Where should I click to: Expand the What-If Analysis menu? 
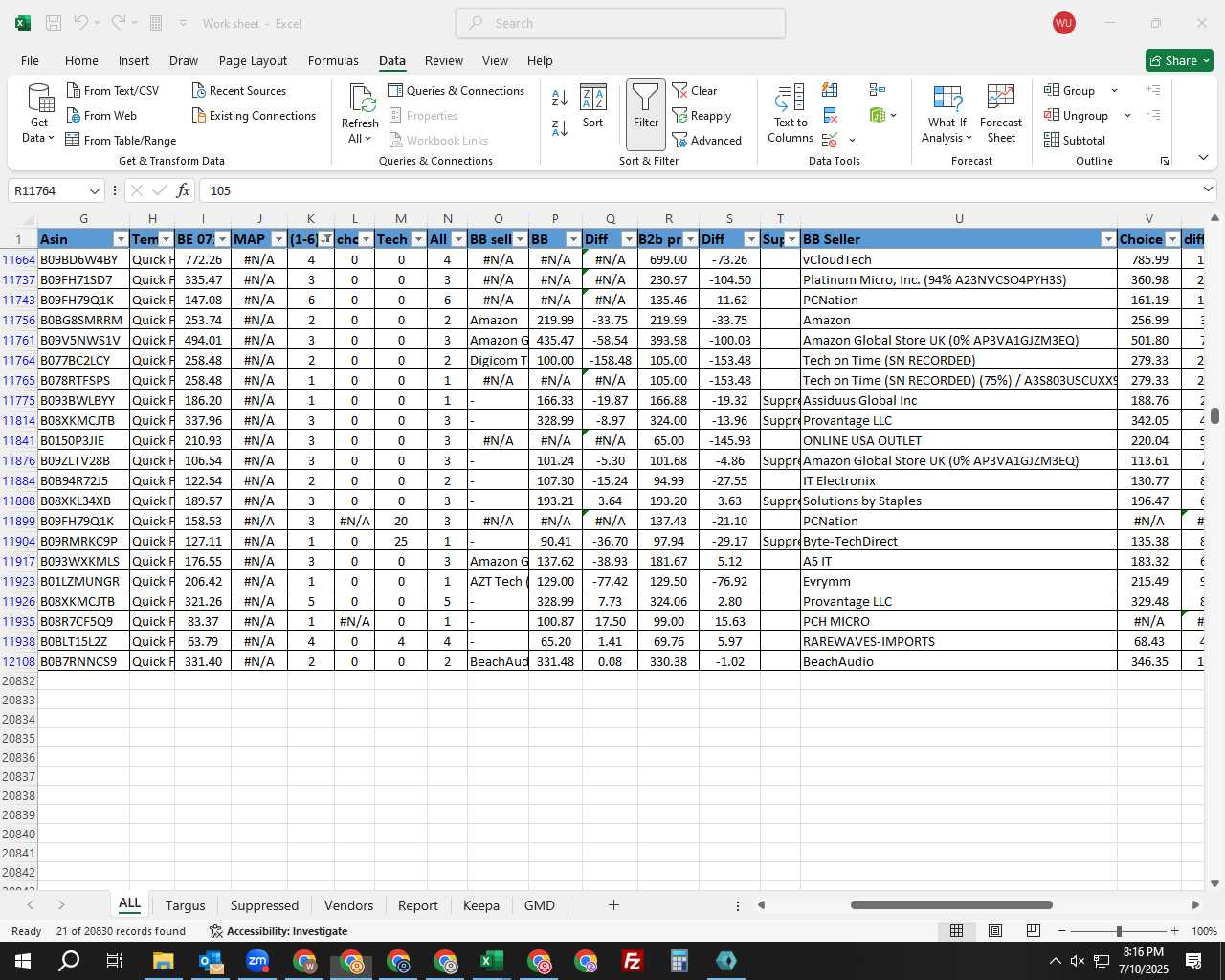click(x=947, y=113)
